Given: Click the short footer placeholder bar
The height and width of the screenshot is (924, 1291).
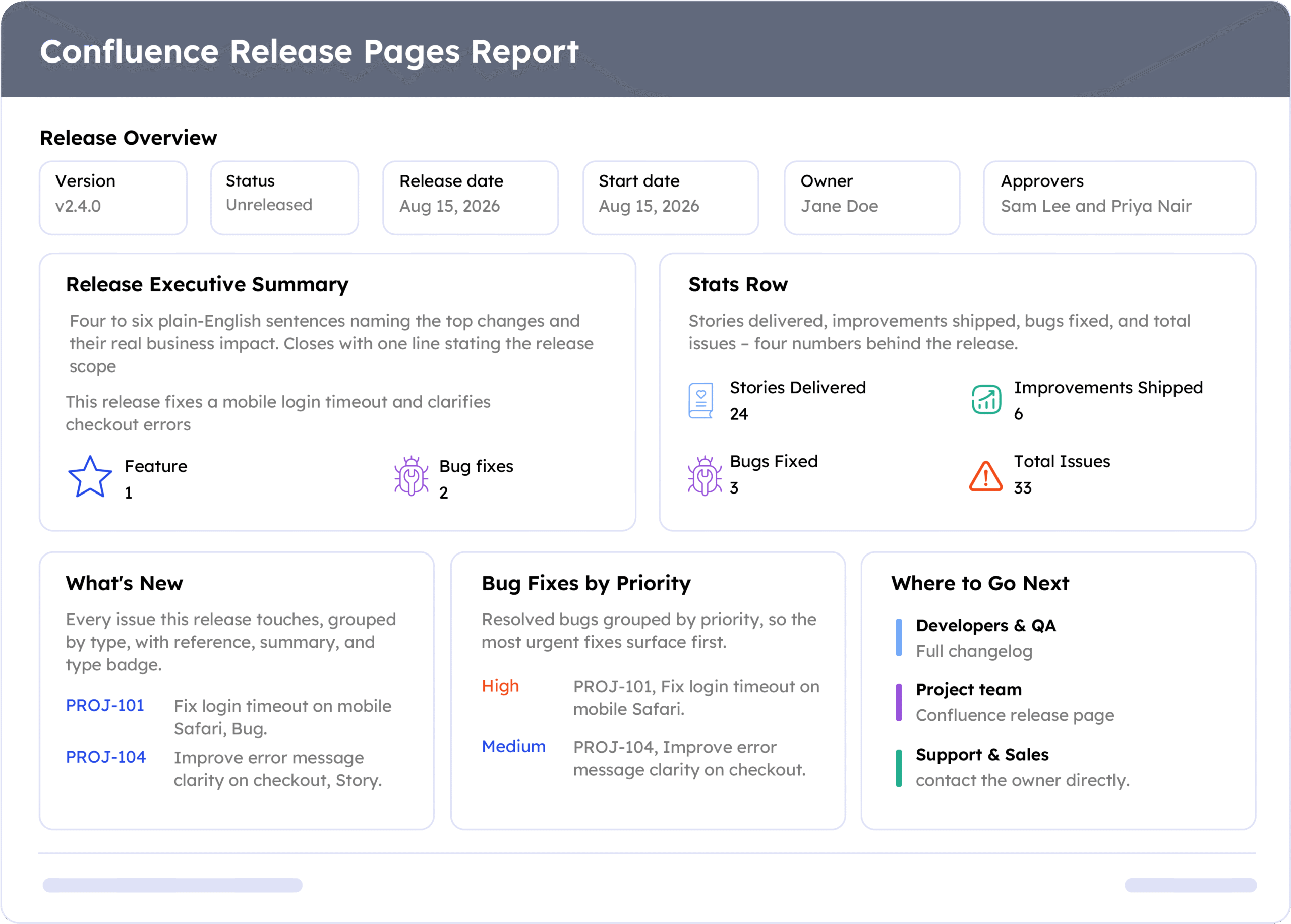Looking at the screenshot, I should tap(1191, 885).
